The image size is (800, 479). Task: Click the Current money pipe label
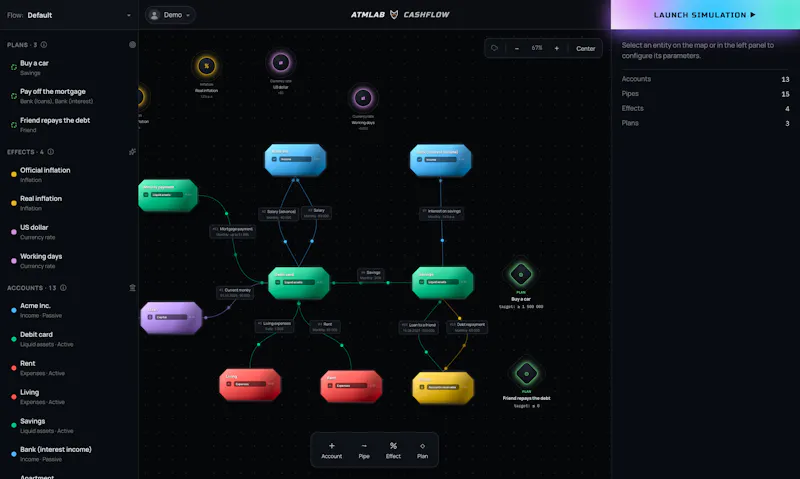(235, 292)
